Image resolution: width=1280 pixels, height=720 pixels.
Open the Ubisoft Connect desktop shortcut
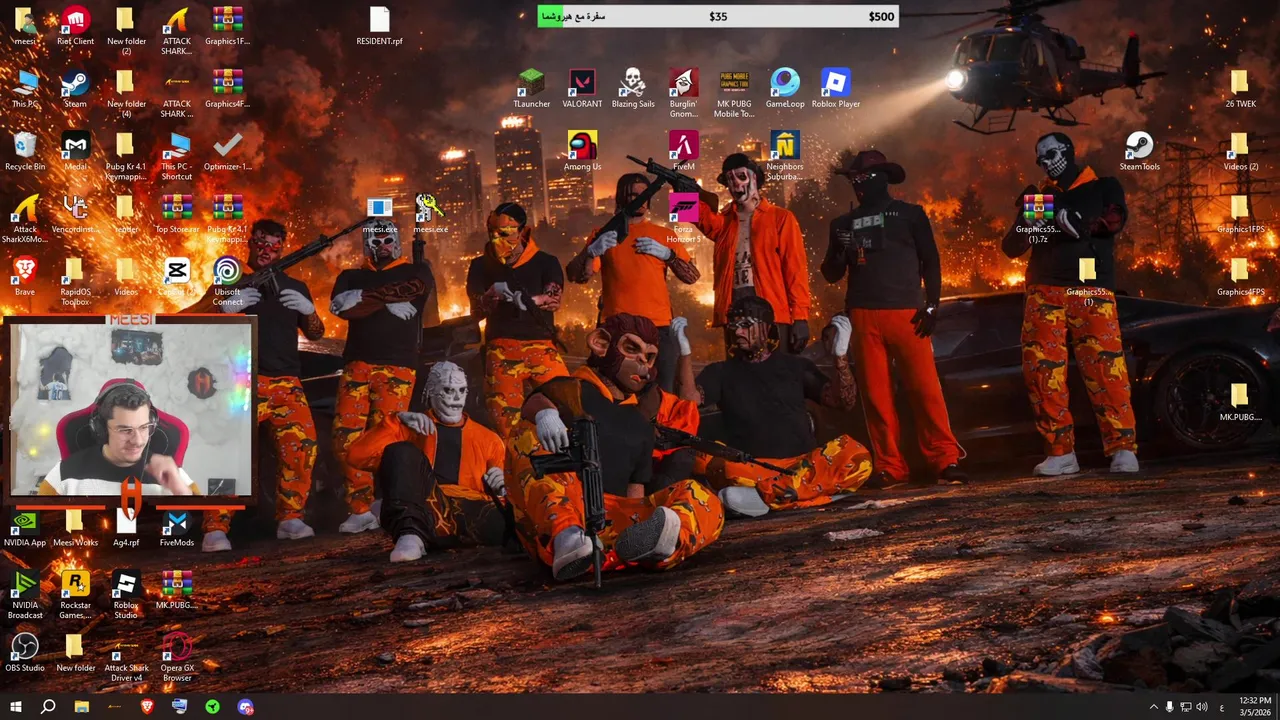click(227, 282)
